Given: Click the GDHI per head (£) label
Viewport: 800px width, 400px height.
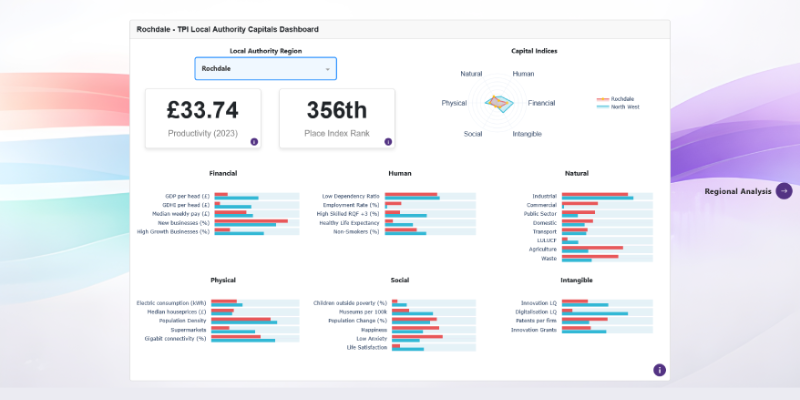Looking at the screenshot, I should click(187, 205).
